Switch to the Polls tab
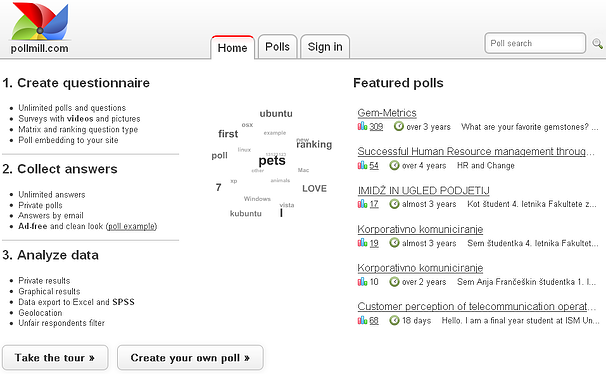This screenshot has width=606, height=374. click(x=277, y=47)
